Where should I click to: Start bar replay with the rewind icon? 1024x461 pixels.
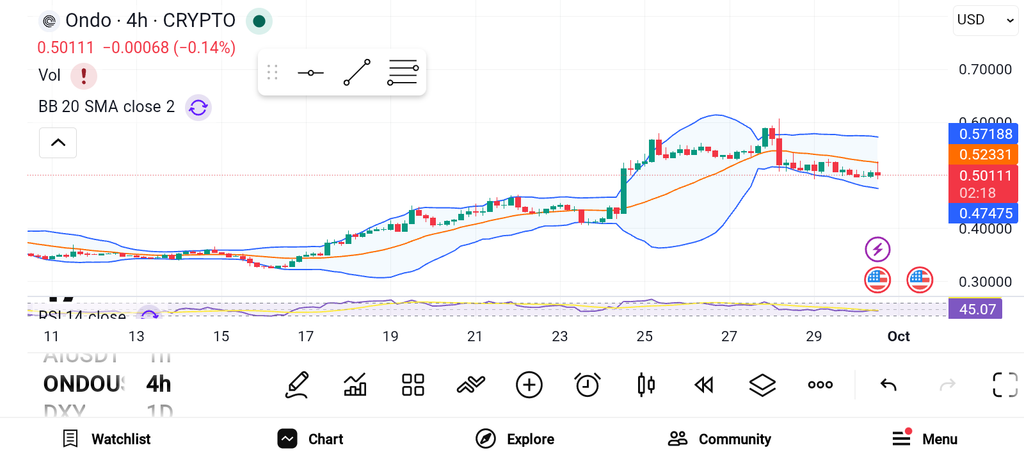coord(703,385)
